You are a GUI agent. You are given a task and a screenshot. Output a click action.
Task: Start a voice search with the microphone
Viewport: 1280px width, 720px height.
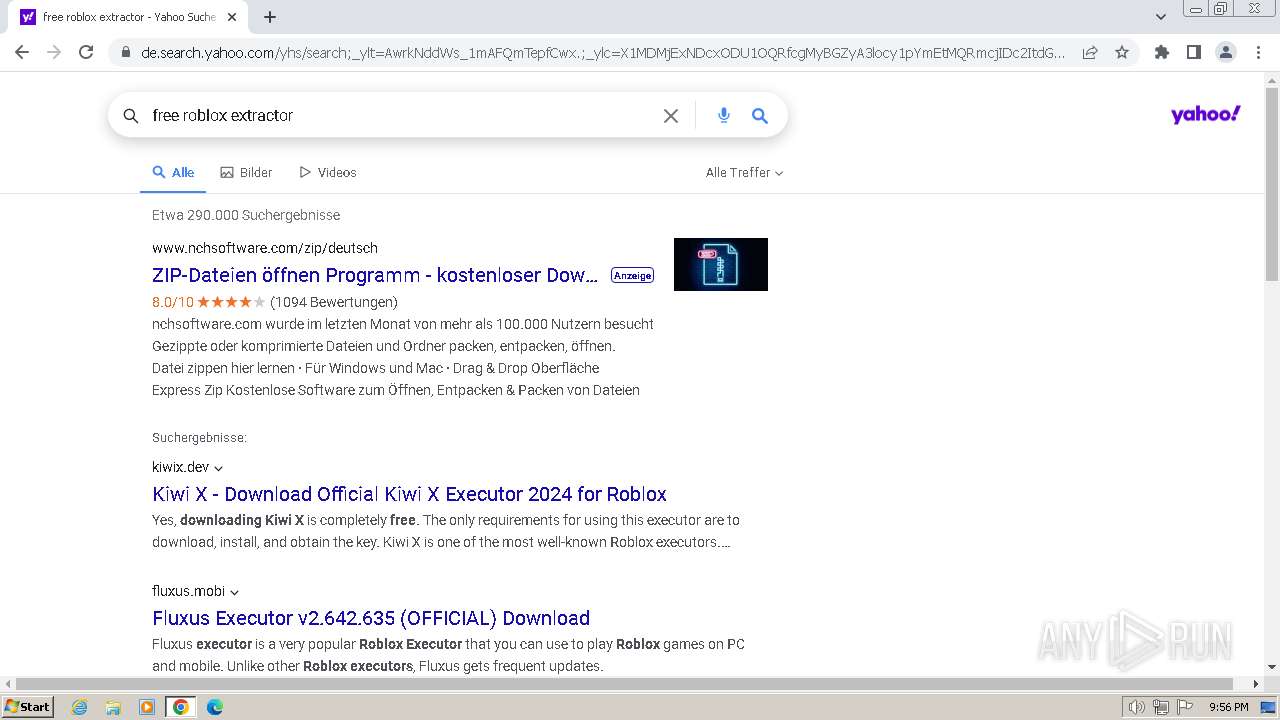click(x=724, y=116)
